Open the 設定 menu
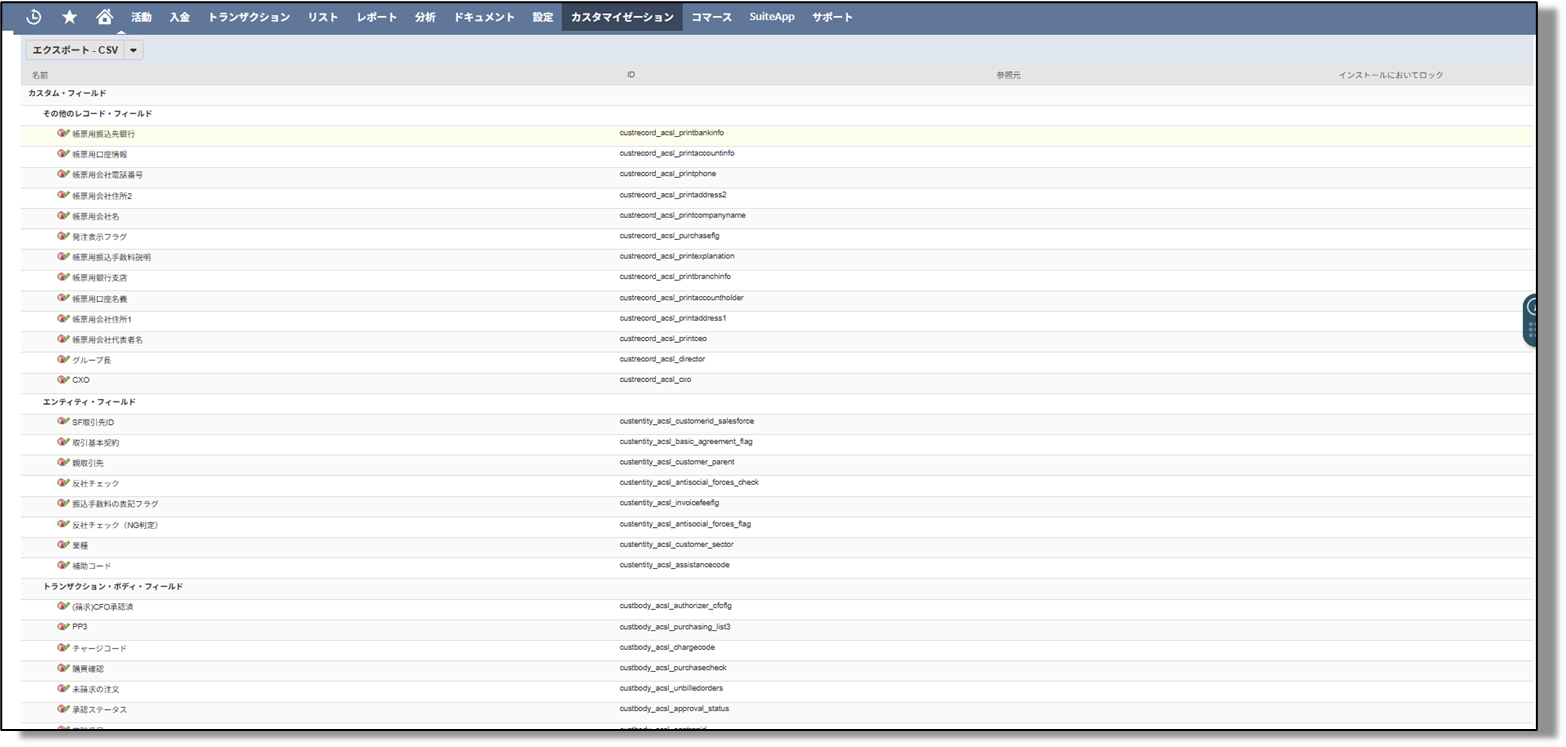Screen dimensions: 1566x747 pyautogui.click(x=543, y=17)
